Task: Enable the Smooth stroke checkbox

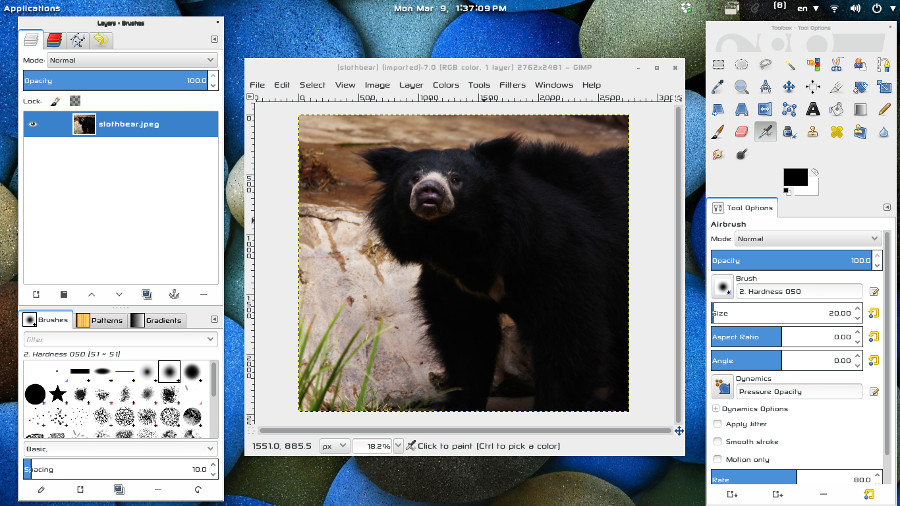Action: pos(717,442)
